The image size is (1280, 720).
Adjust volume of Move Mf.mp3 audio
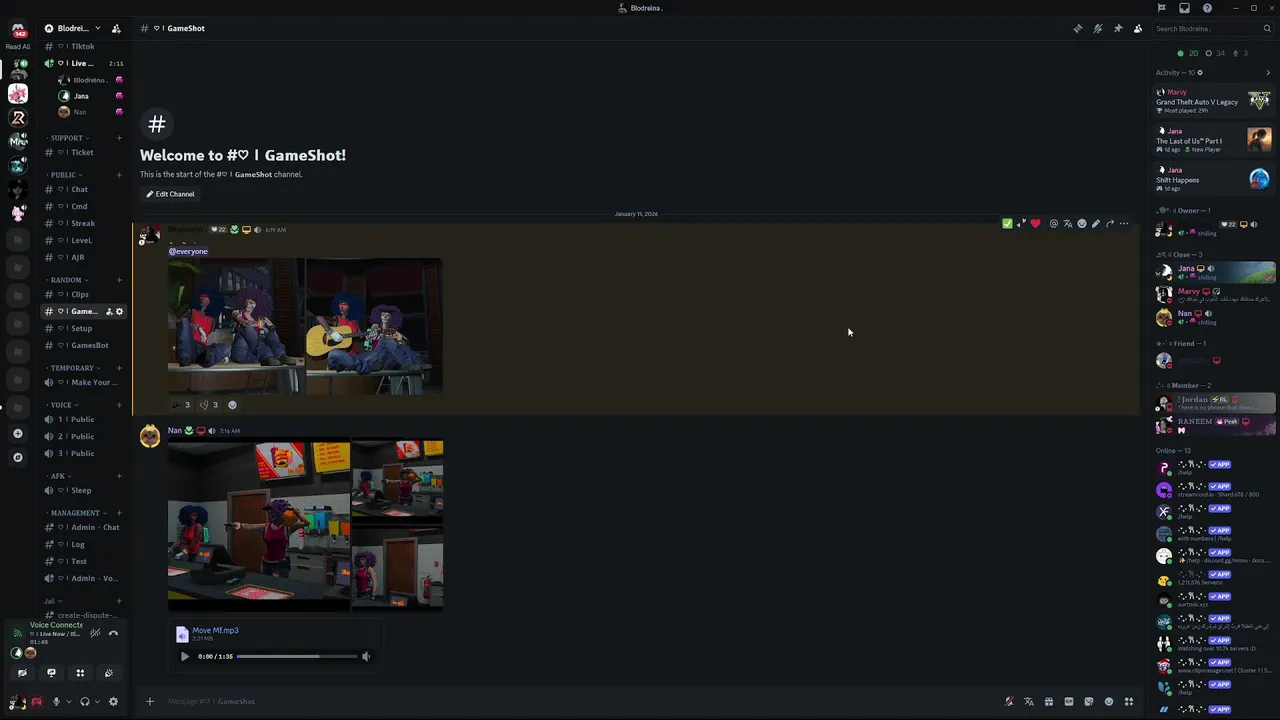pyautogui.click(x=365, y=656)
